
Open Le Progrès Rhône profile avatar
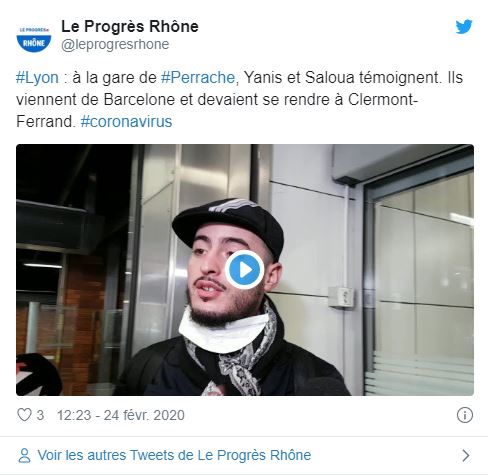click(x=34, y=38)
